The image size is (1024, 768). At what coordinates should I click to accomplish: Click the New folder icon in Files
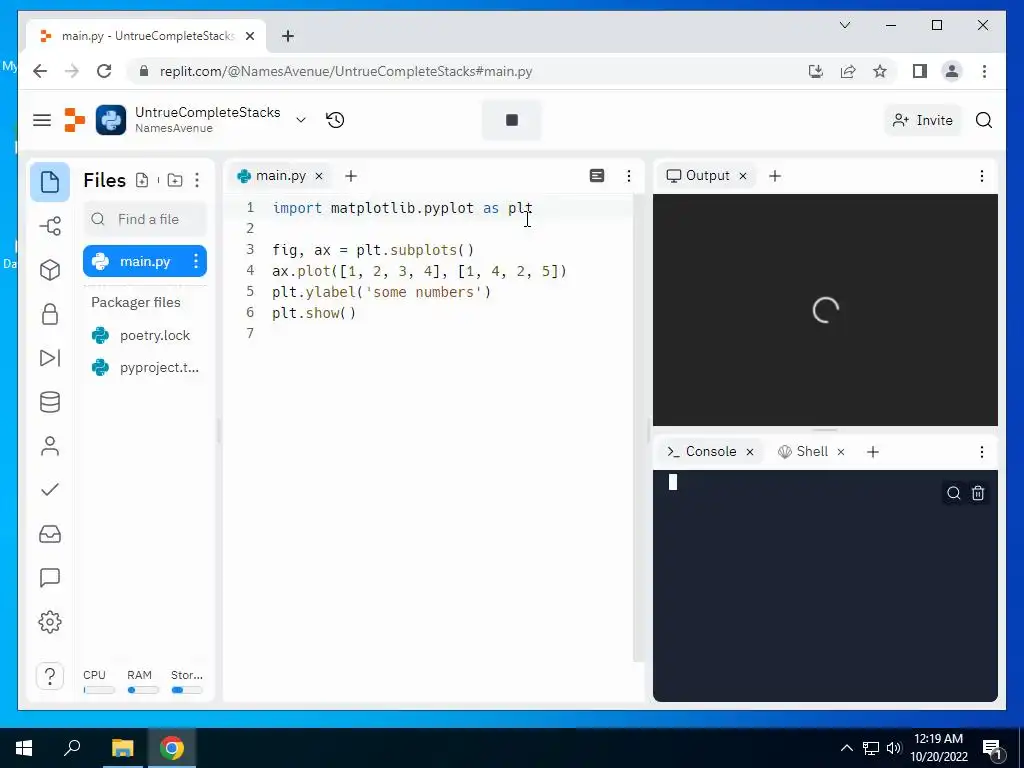tap(174, 180)
